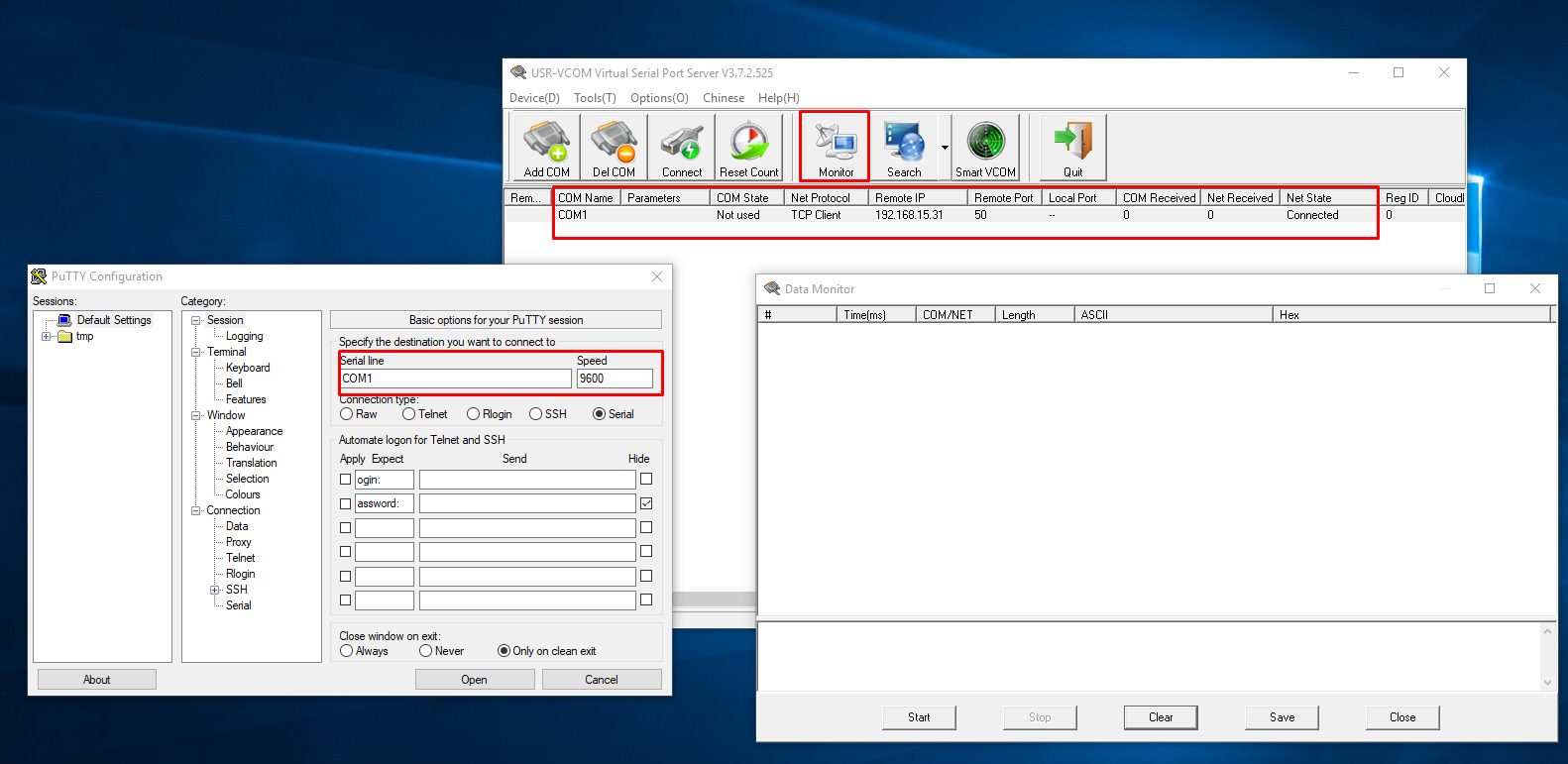Click the PuTTY Configuration title bar icon
Screen dimensions: 1568x764
39,276
